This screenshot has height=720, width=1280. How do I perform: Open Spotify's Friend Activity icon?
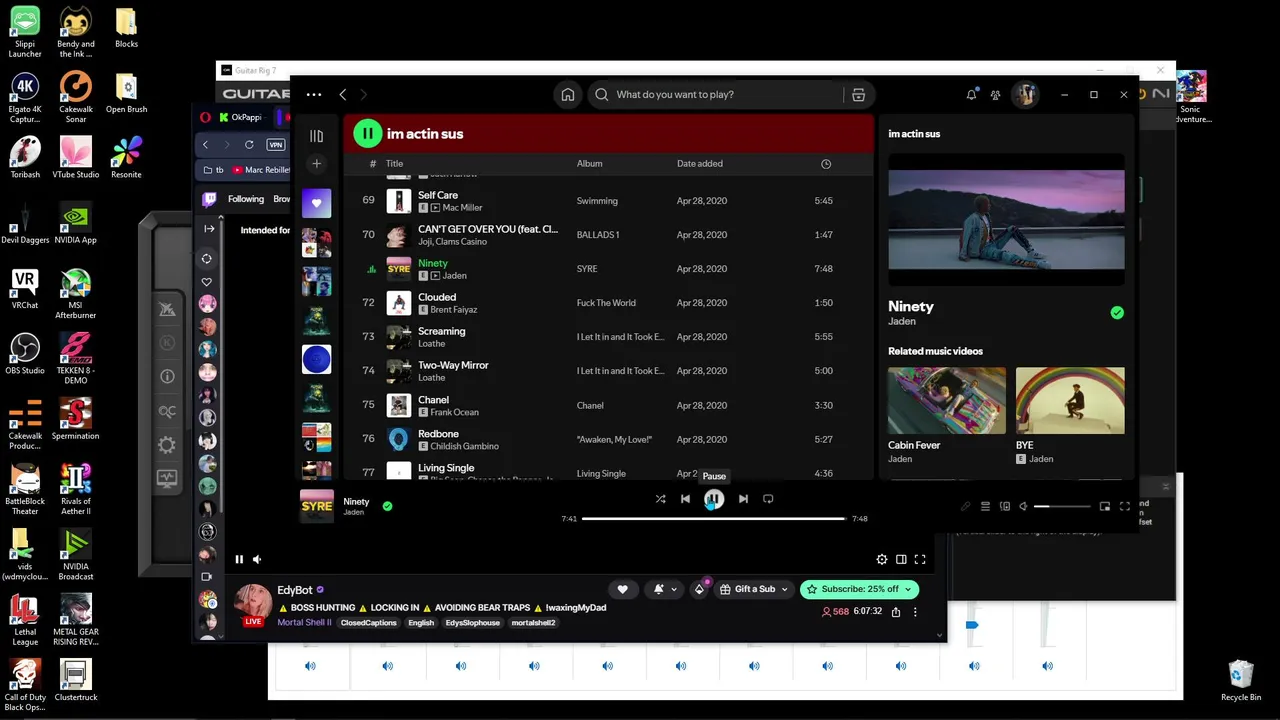995,95
